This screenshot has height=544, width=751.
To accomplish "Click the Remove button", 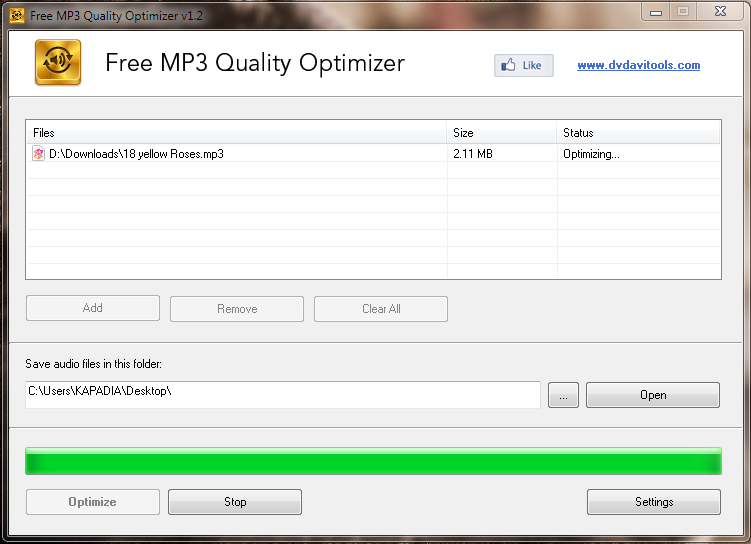I will pos(237,309).
